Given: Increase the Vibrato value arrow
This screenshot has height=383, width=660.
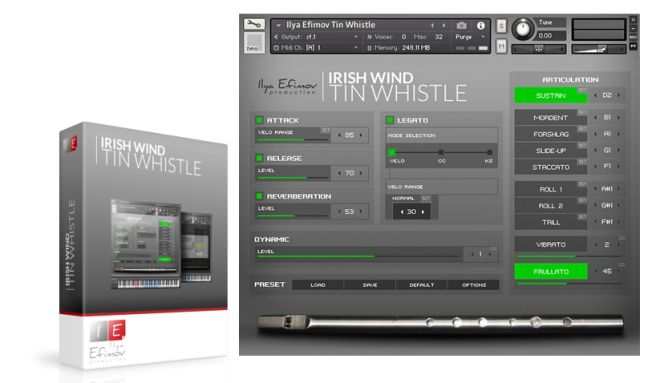Looking at the screenshot, I should click(x=618, y=245).
